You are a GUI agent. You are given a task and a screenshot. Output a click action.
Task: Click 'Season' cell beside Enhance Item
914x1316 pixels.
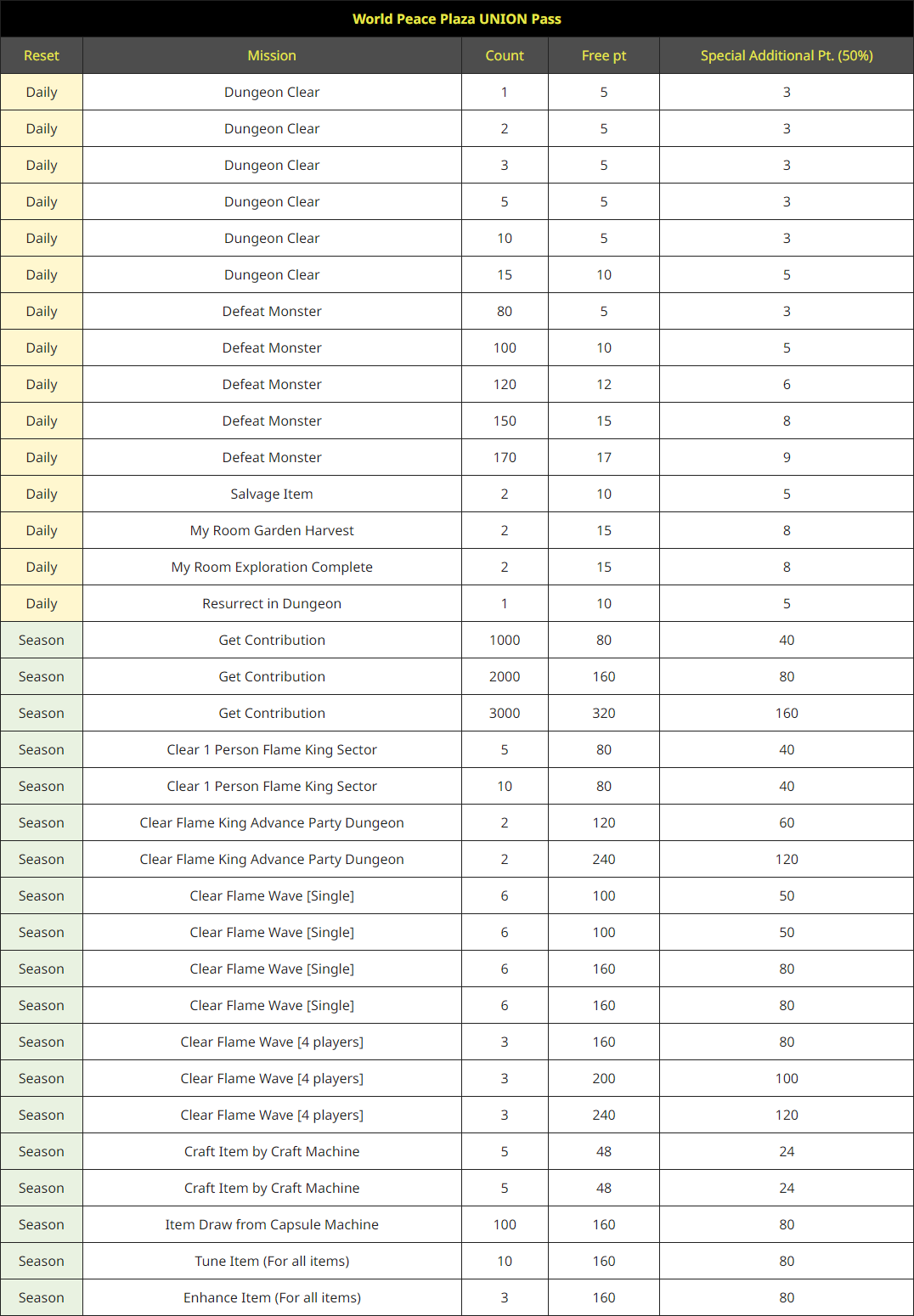point(42,1297)
